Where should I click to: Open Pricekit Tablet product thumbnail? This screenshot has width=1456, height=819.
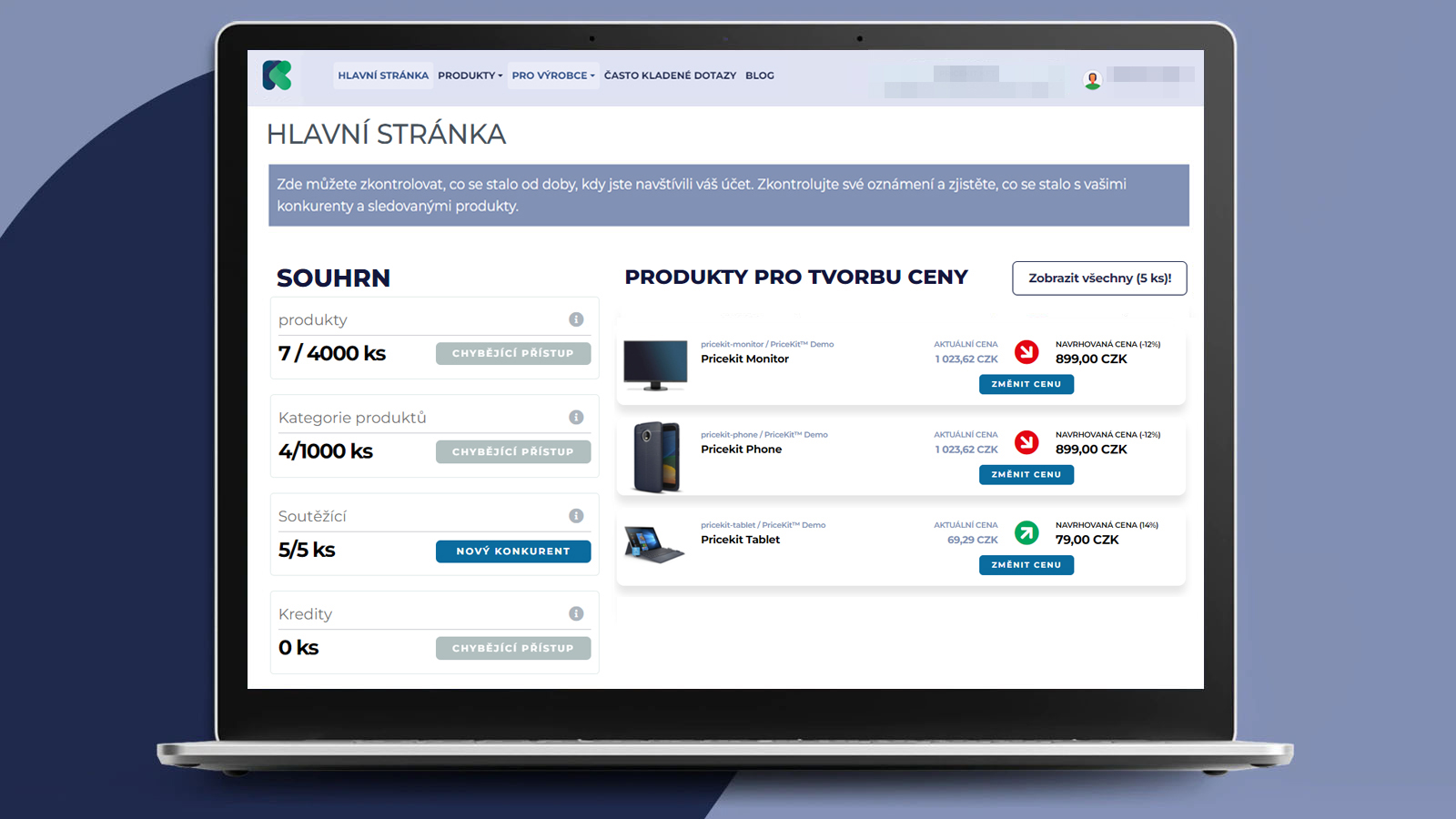[654, 544]
